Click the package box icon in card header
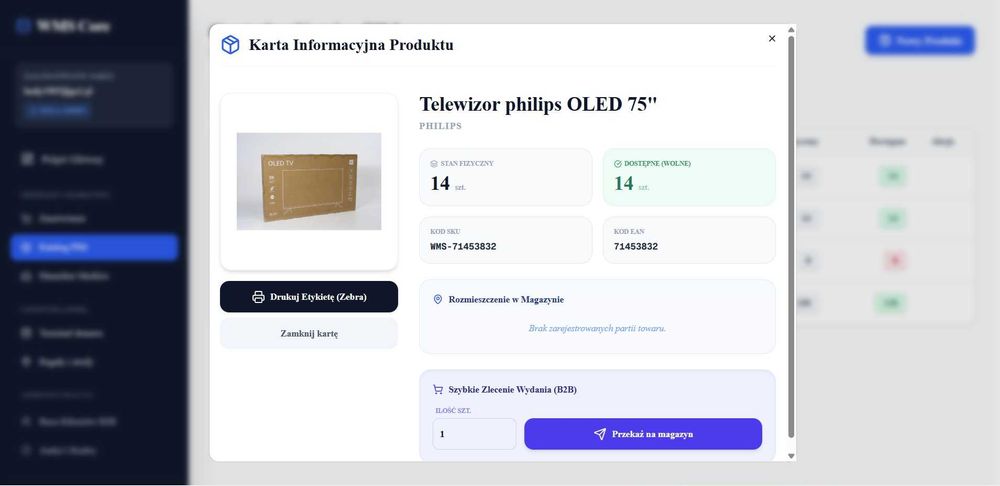This screenshot has width=1000, height=486. (230, 45)
